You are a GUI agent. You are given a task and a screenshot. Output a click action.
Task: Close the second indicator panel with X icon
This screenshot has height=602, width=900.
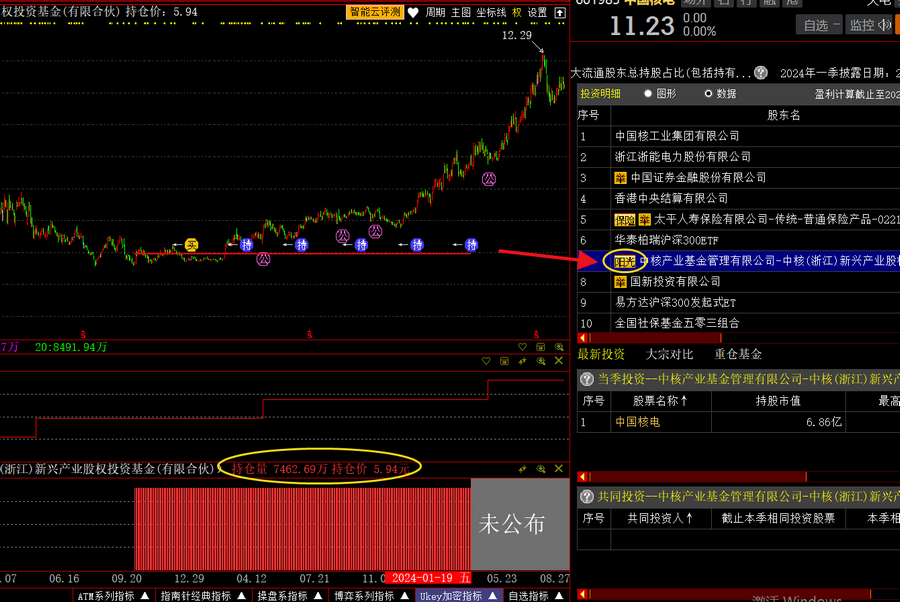click(x=558, y=361)
